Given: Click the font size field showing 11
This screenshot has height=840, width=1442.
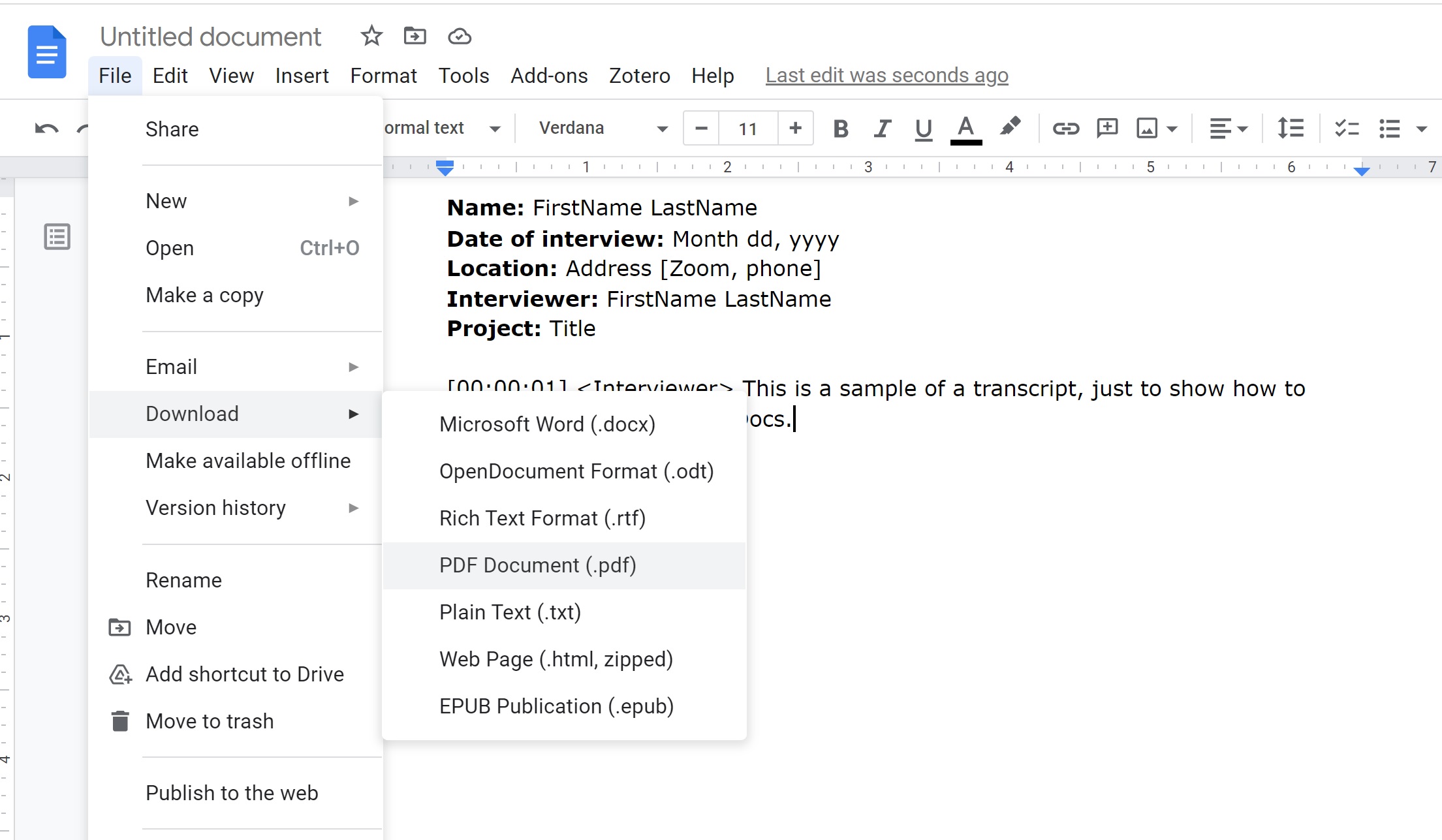Looking at the screenshot, I should click(748, 129).
